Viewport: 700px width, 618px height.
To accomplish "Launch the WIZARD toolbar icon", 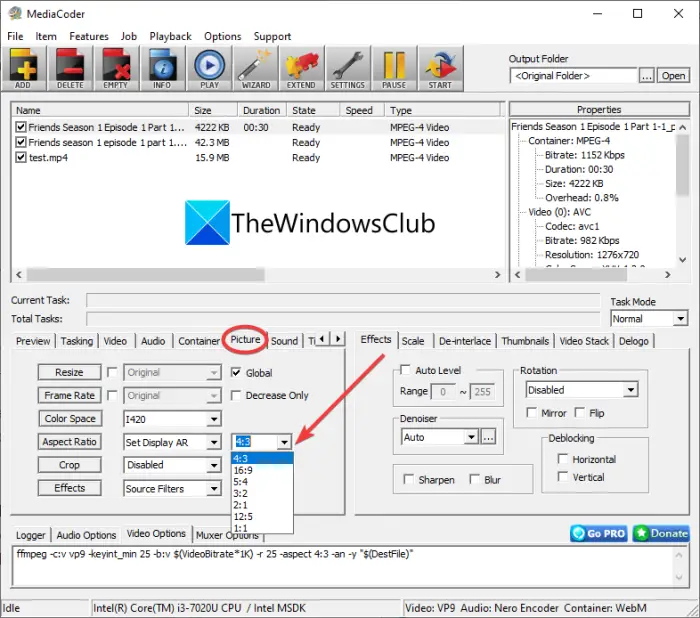I will (x=255, y=69).
